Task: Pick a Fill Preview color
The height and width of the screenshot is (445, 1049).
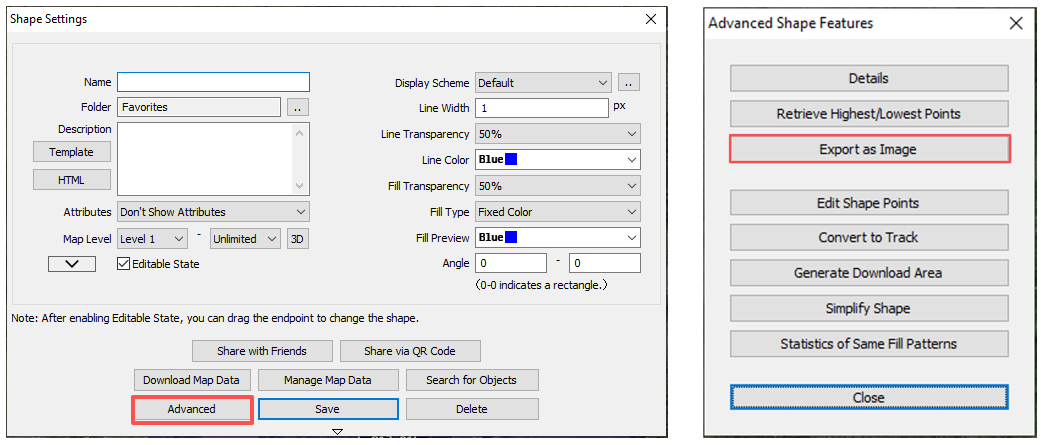Action: coord(558,238)
